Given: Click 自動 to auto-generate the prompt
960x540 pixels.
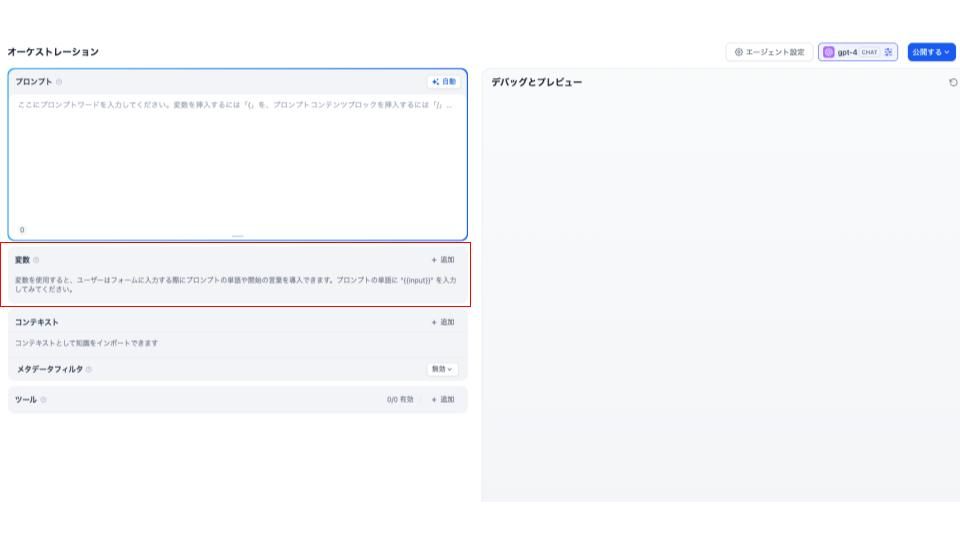Looking at the screenshot, I should click(443, 82).
